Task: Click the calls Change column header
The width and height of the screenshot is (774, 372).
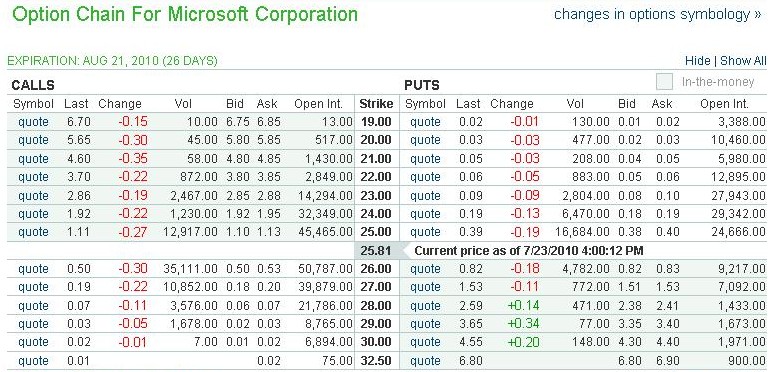Action: tap(120, 104)
